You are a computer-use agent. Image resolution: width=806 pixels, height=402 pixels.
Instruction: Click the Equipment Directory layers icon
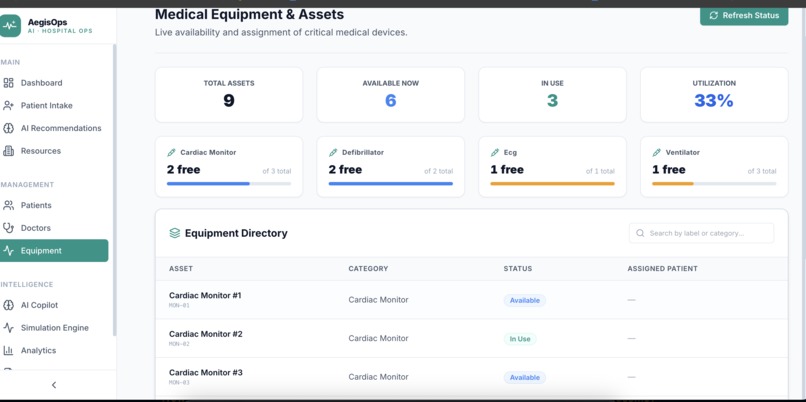click(175, 233)
